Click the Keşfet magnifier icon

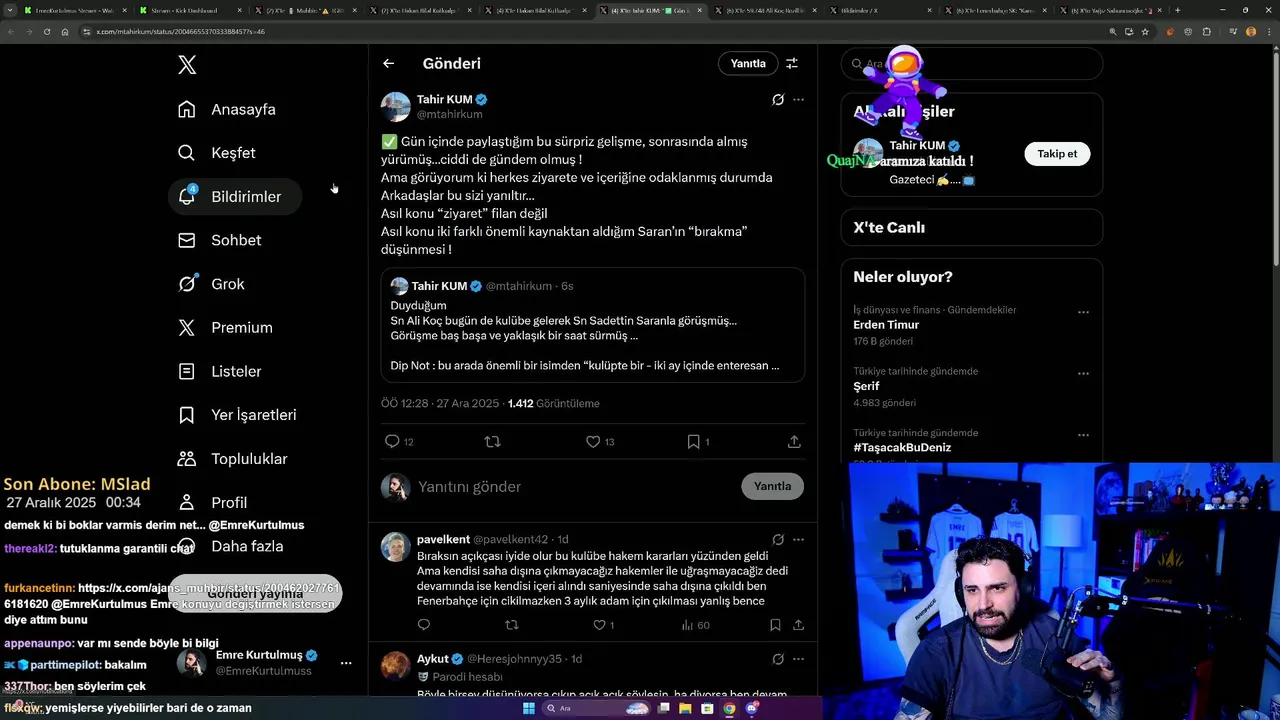pyautogui.click(x=187, y=153)
